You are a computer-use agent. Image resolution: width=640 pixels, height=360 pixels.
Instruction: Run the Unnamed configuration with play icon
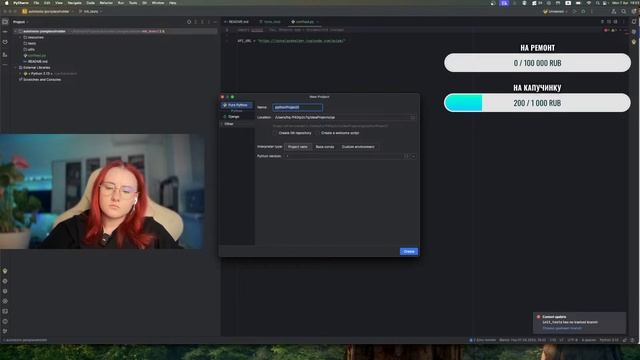coord(575,11)
